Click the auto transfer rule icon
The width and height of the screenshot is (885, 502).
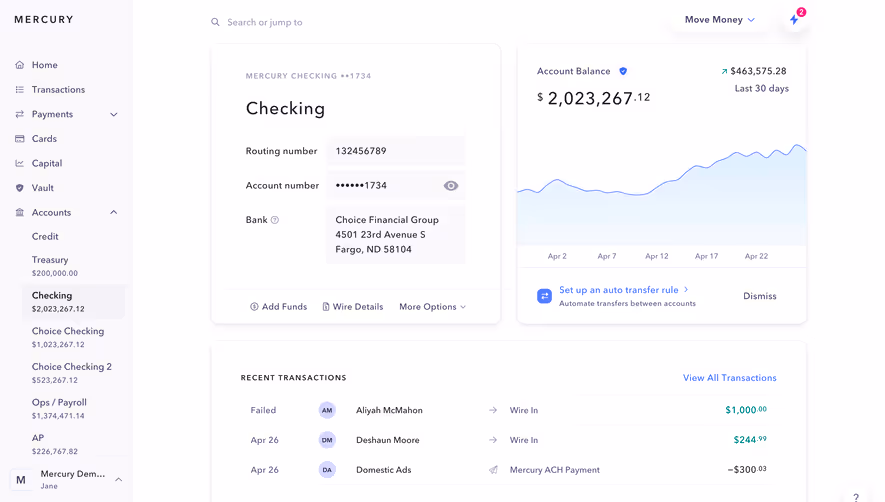point(544,296)
